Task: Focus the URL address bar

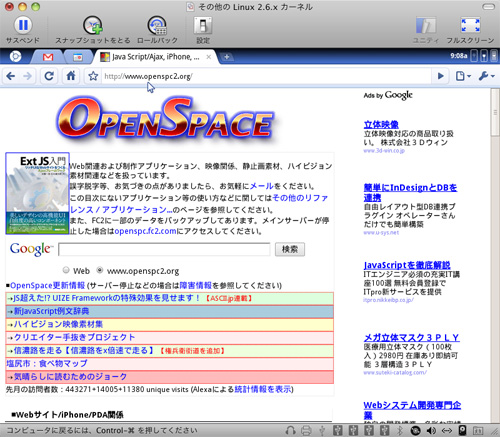Action: click(265, 76)
